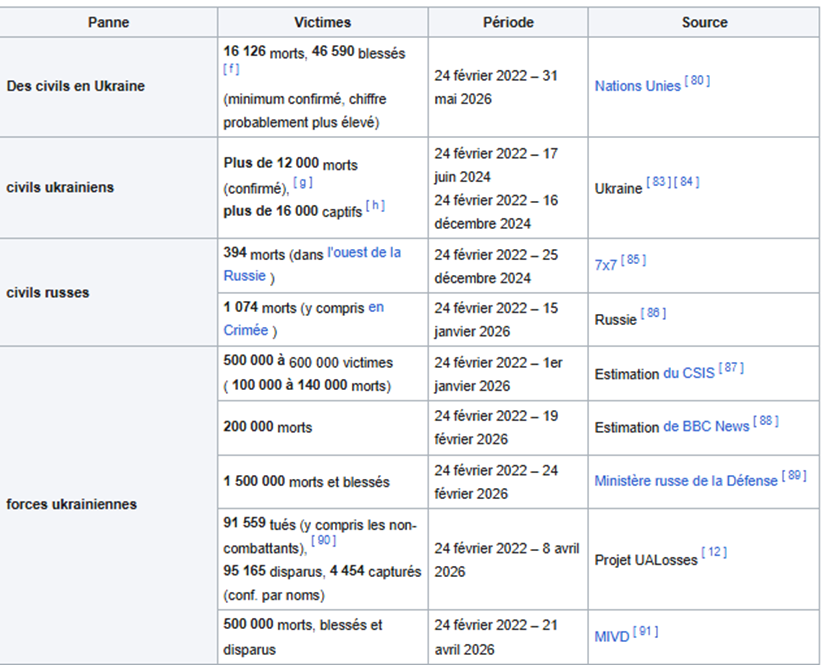Open footnote reference 86
The height and width of the screenshot is (665, 824).
(x=653, y=313)
